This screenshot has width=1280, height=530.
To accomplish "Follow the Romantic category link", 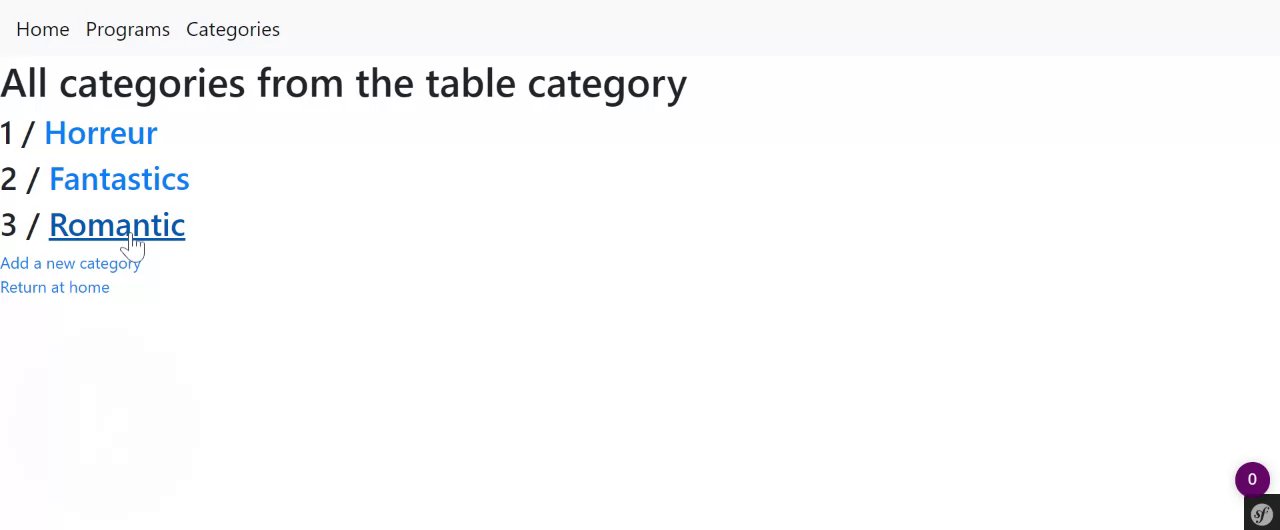I will pos(116,225).
